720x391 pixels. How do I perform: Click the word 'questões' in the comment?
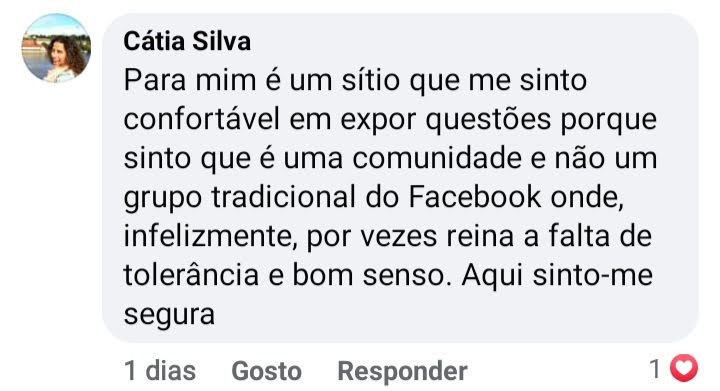coord(488,120)
